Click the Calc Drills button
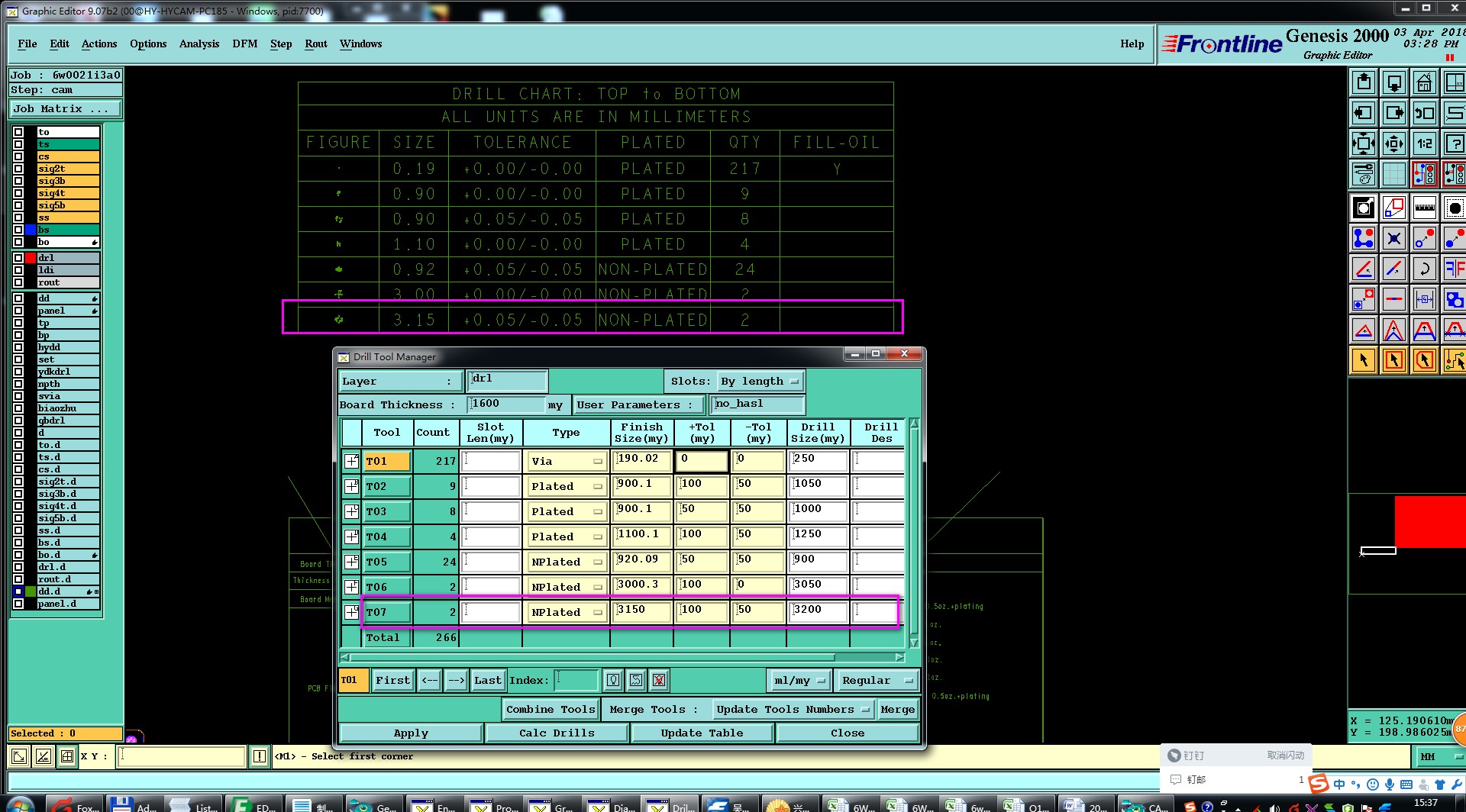Screen dimensions: 1466x812 click(x=556, y=733)
